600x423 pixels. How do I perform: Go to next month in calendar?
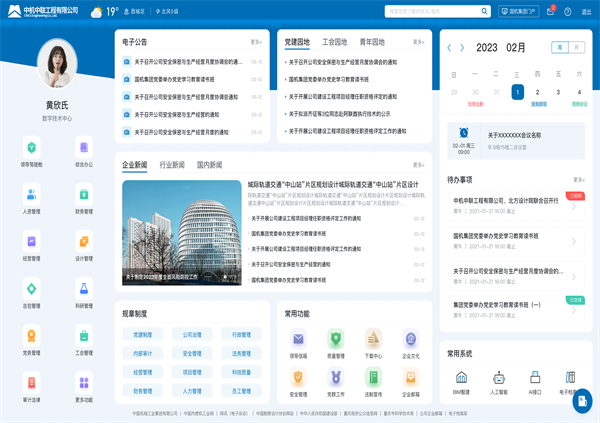pyautogui.click(x=462, y=47)
